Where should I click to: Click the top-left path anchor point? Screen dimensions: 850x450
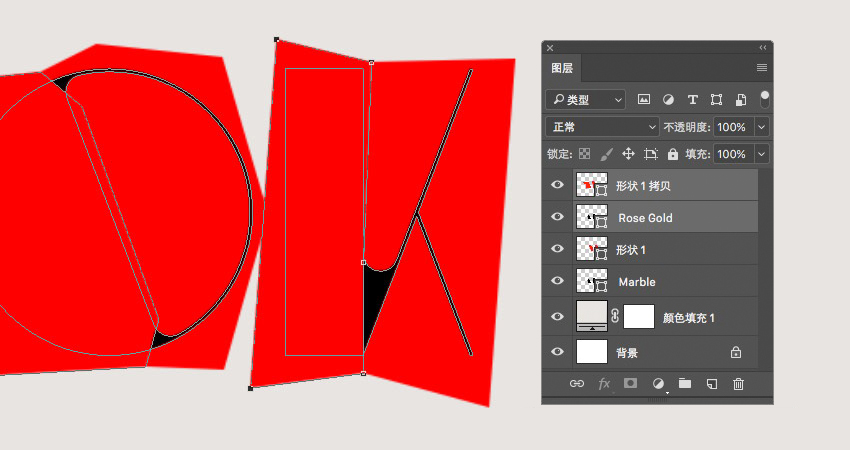coord(276,39)
